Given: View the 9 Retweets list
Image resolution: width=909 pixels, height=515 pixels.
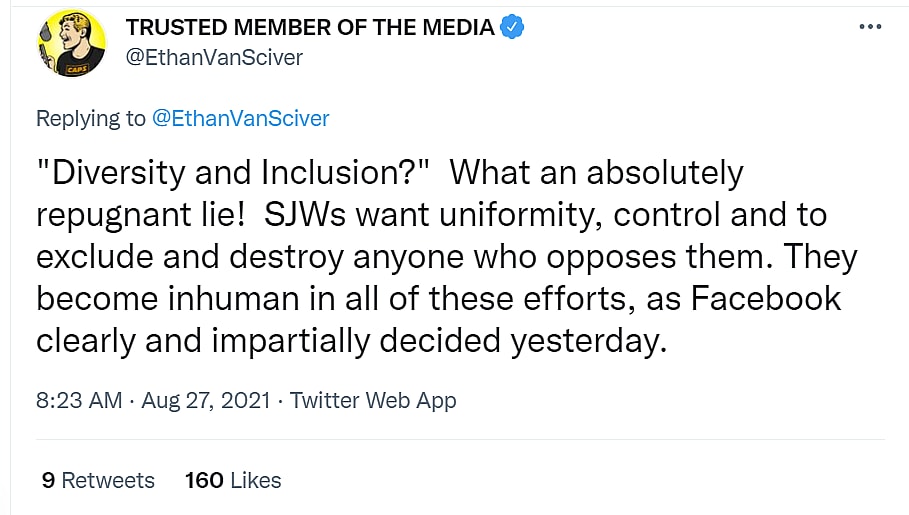Looking at the screenshot, I should (98, 480).
